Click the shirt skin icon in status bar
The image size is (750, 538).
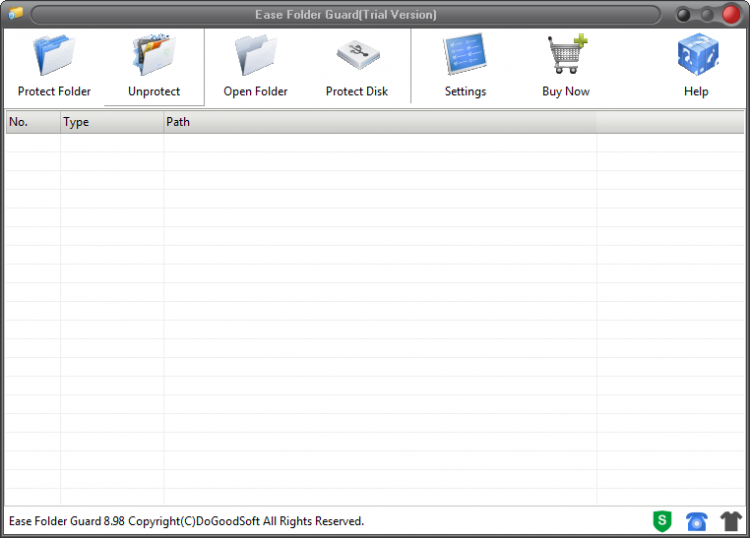pos(731,521)
